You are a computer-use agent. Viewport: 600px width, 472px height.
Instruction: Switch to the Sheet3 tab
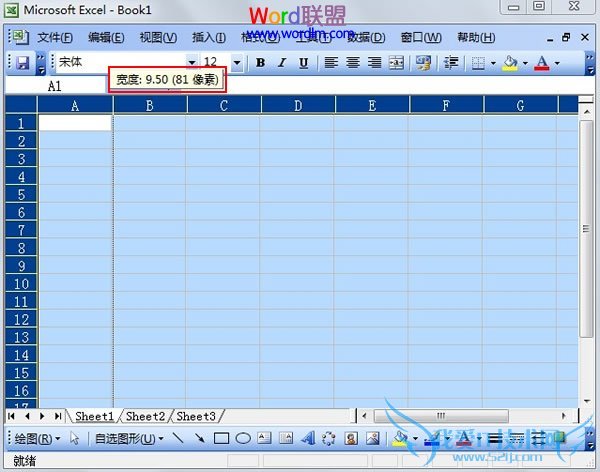click(196, 416)
